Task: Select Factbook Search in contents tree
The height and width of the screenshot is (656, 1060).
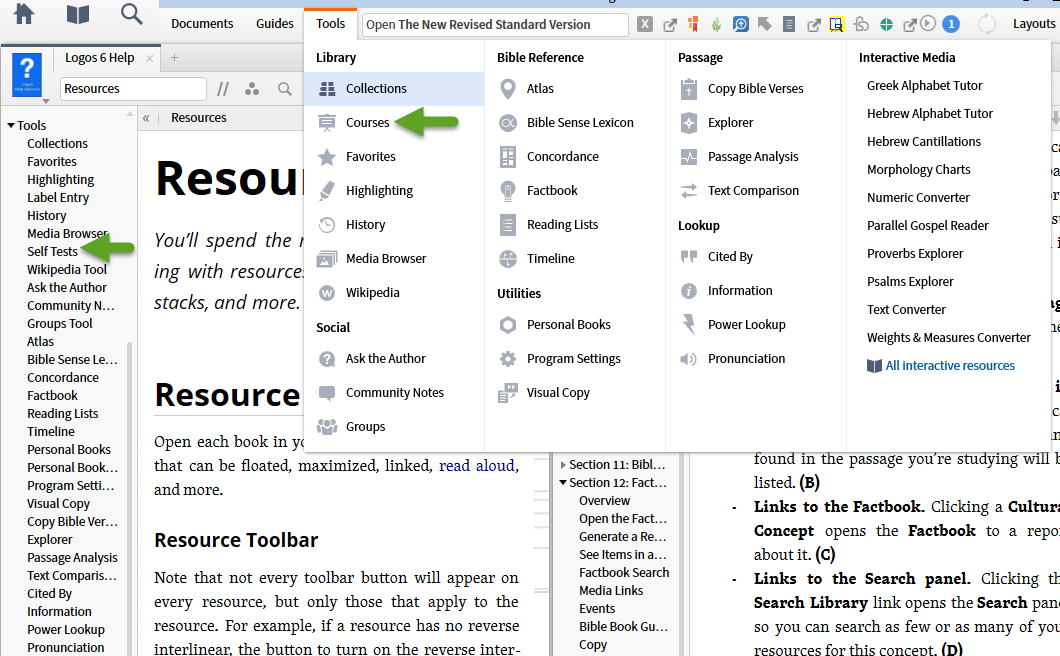Action: click(624, 573)
